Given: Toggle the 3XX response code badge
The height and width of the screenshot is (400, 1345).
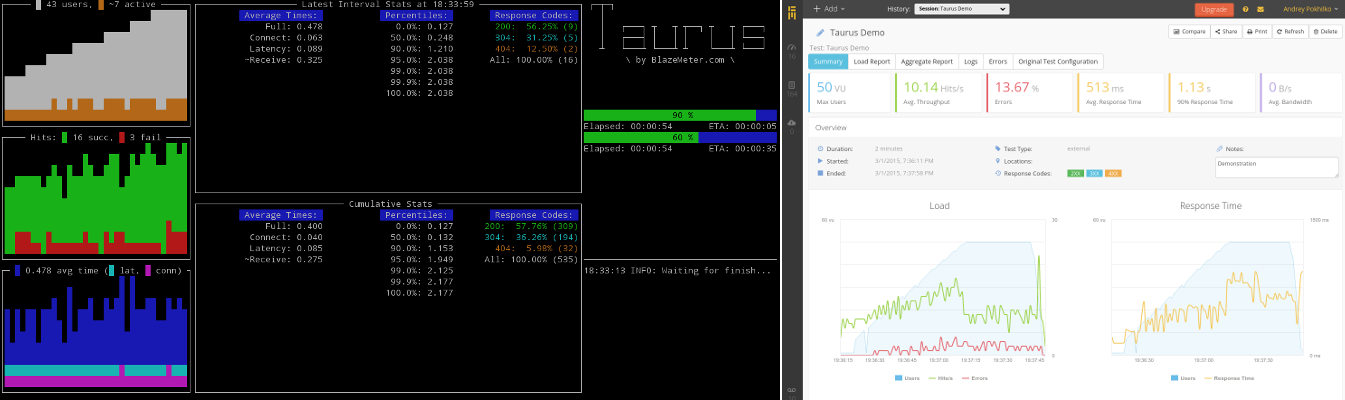Looking at the screenshot, I should coord(1094,173).
